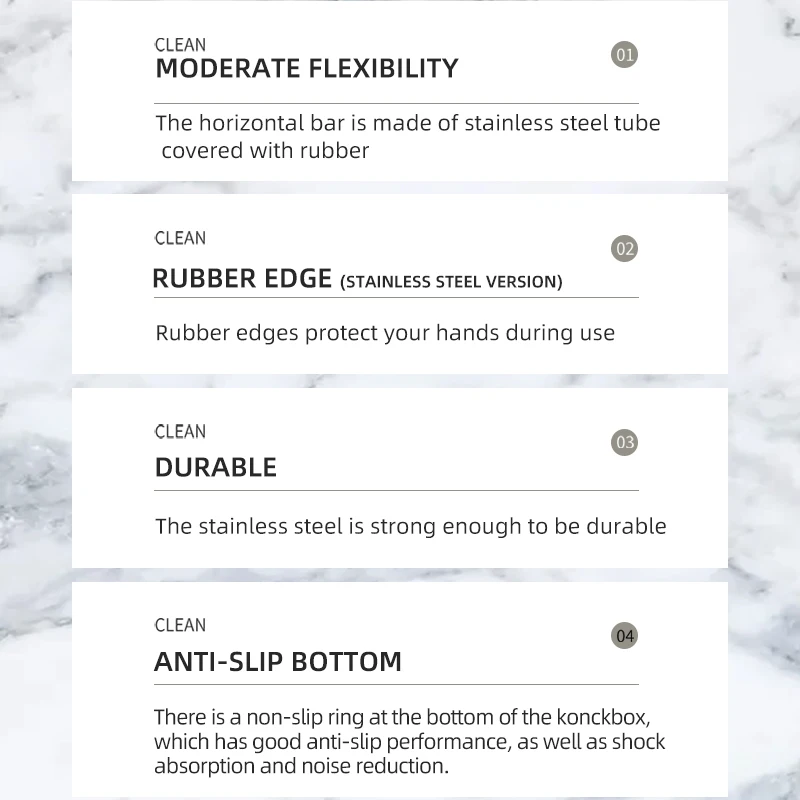The image size is (800, 800).
Task: Click the 02 number badge
Action: click(624, 248)
